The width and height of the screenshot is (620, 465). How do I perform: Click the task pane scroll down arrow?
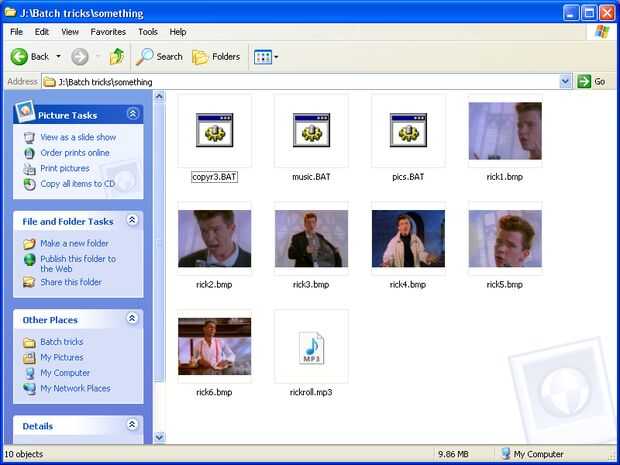[159, 437]
